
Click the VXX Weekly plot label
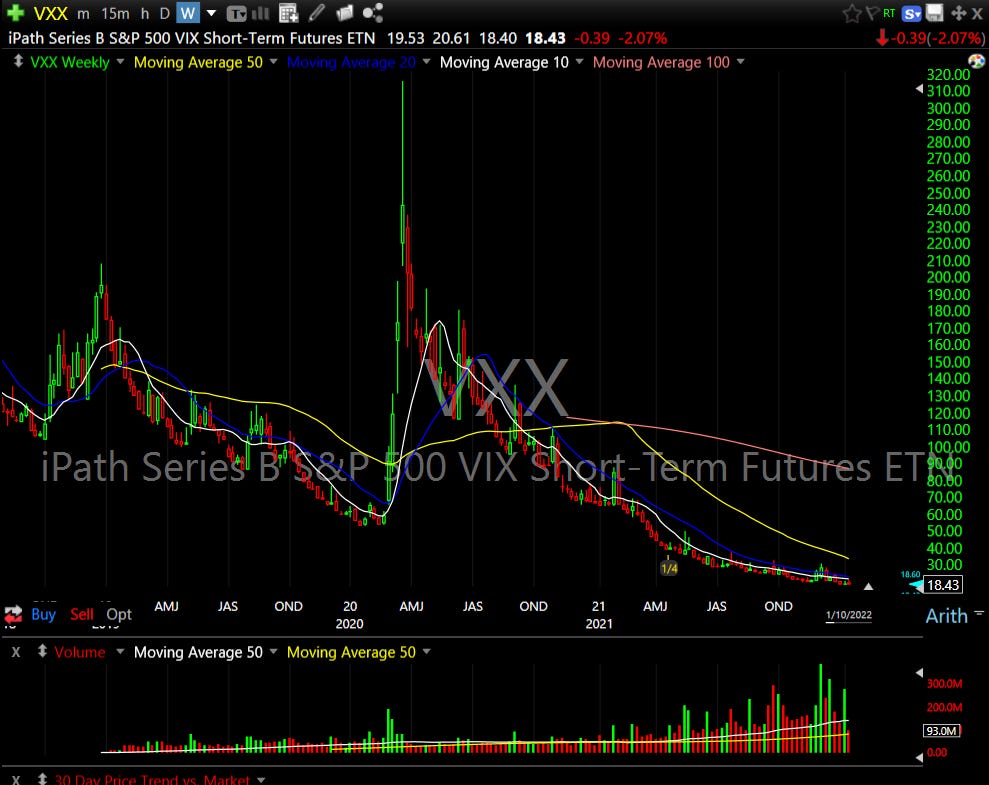click(x=70, y=62)
